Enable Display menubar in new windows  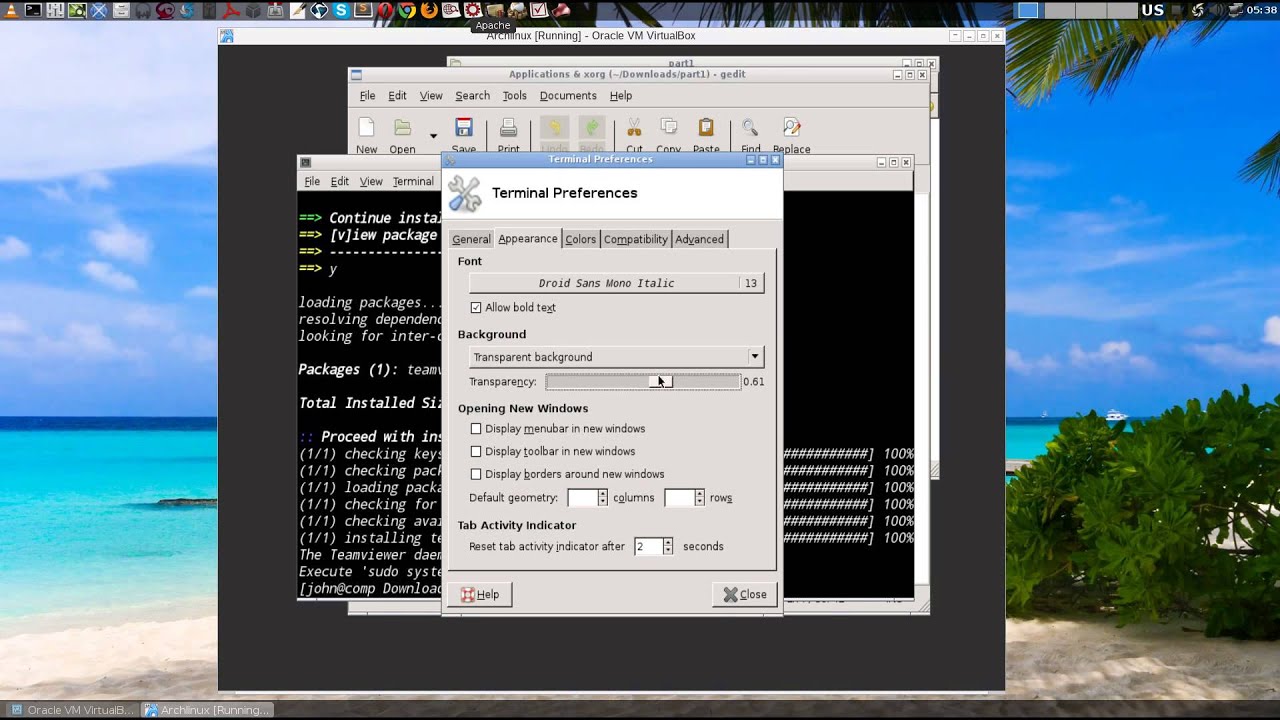click(476, 429)
